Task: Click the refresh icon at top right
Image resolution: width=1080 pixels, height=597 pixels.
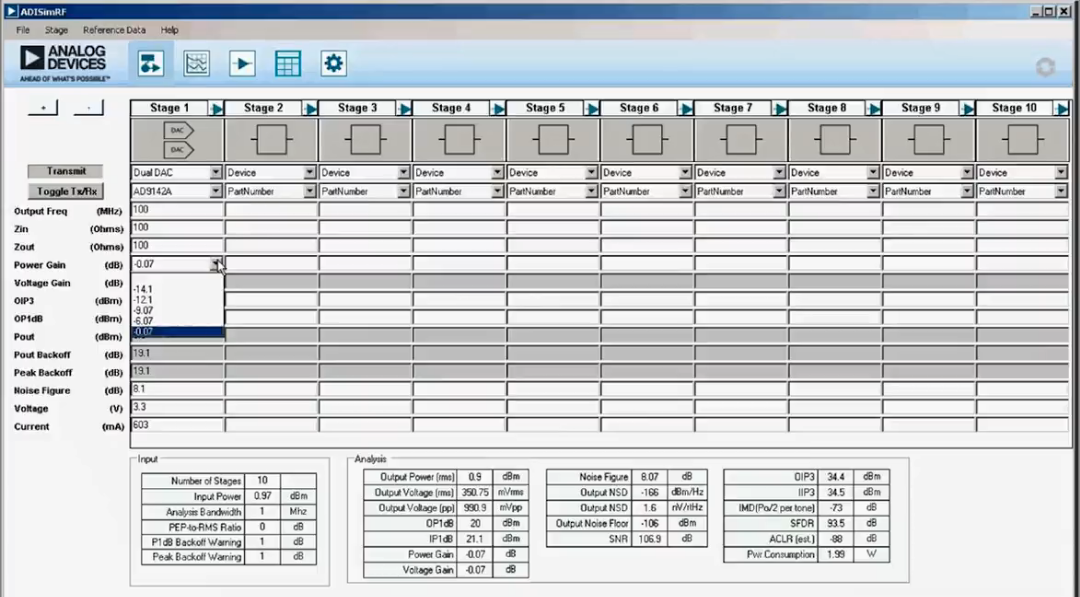Action: pos(1045,67)
